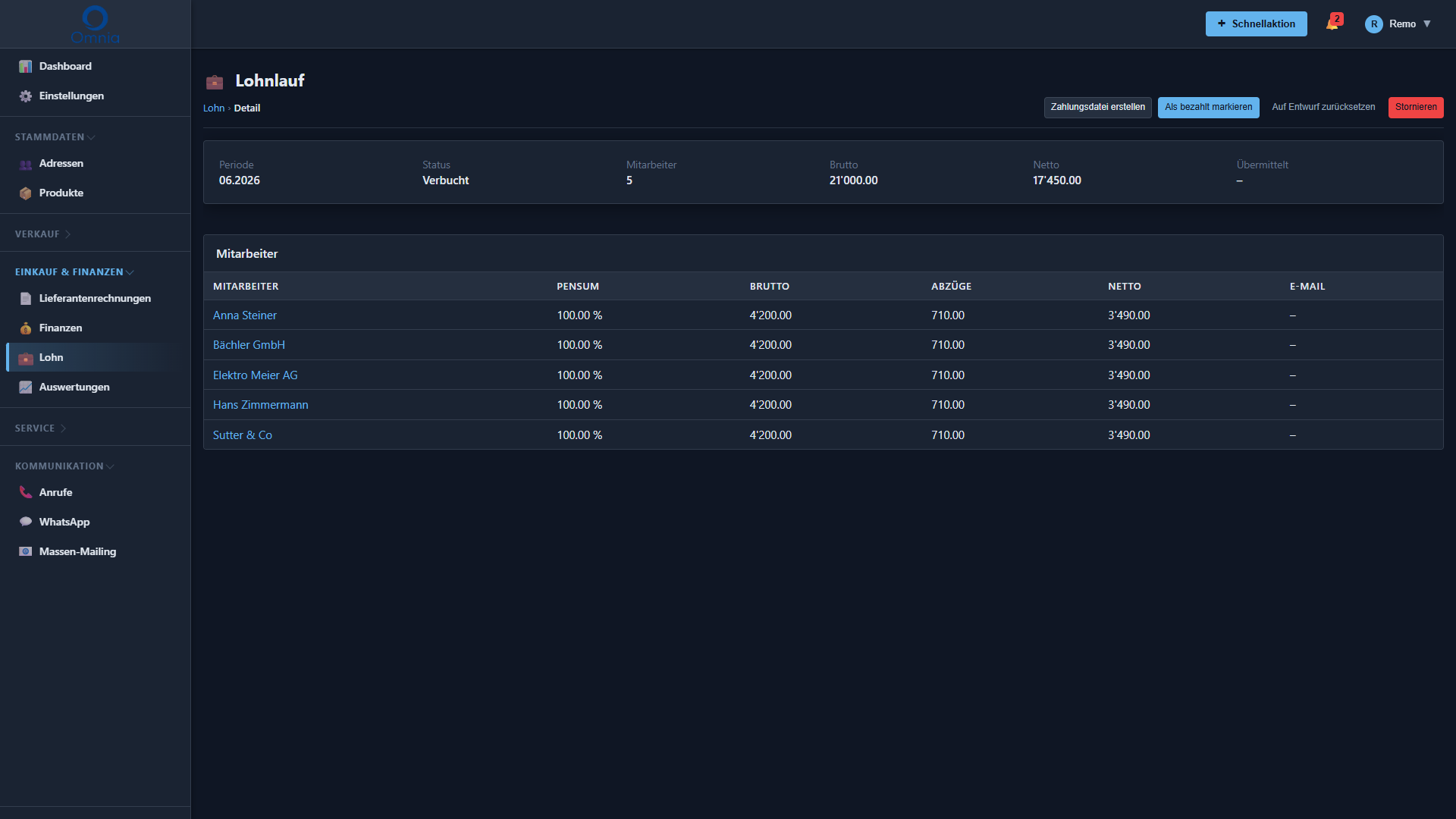Click Als bezahlt markieren button

[x=1208, y=108]
